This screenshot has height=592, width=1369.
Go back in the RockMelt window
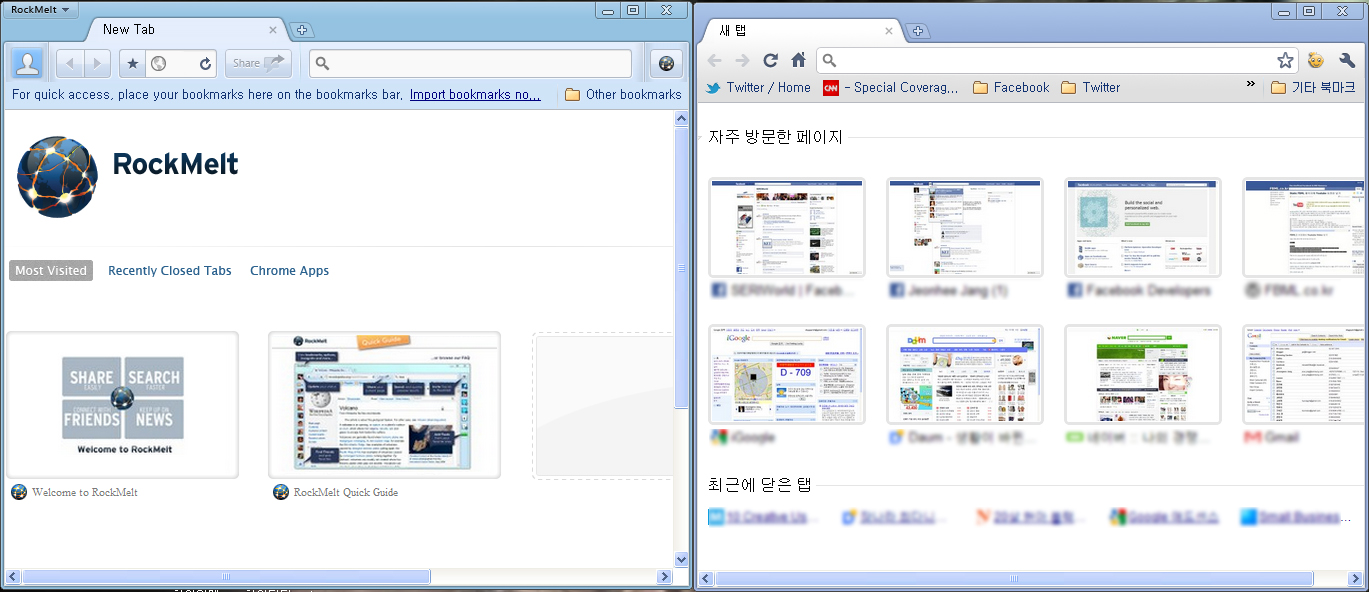point(70,64)
